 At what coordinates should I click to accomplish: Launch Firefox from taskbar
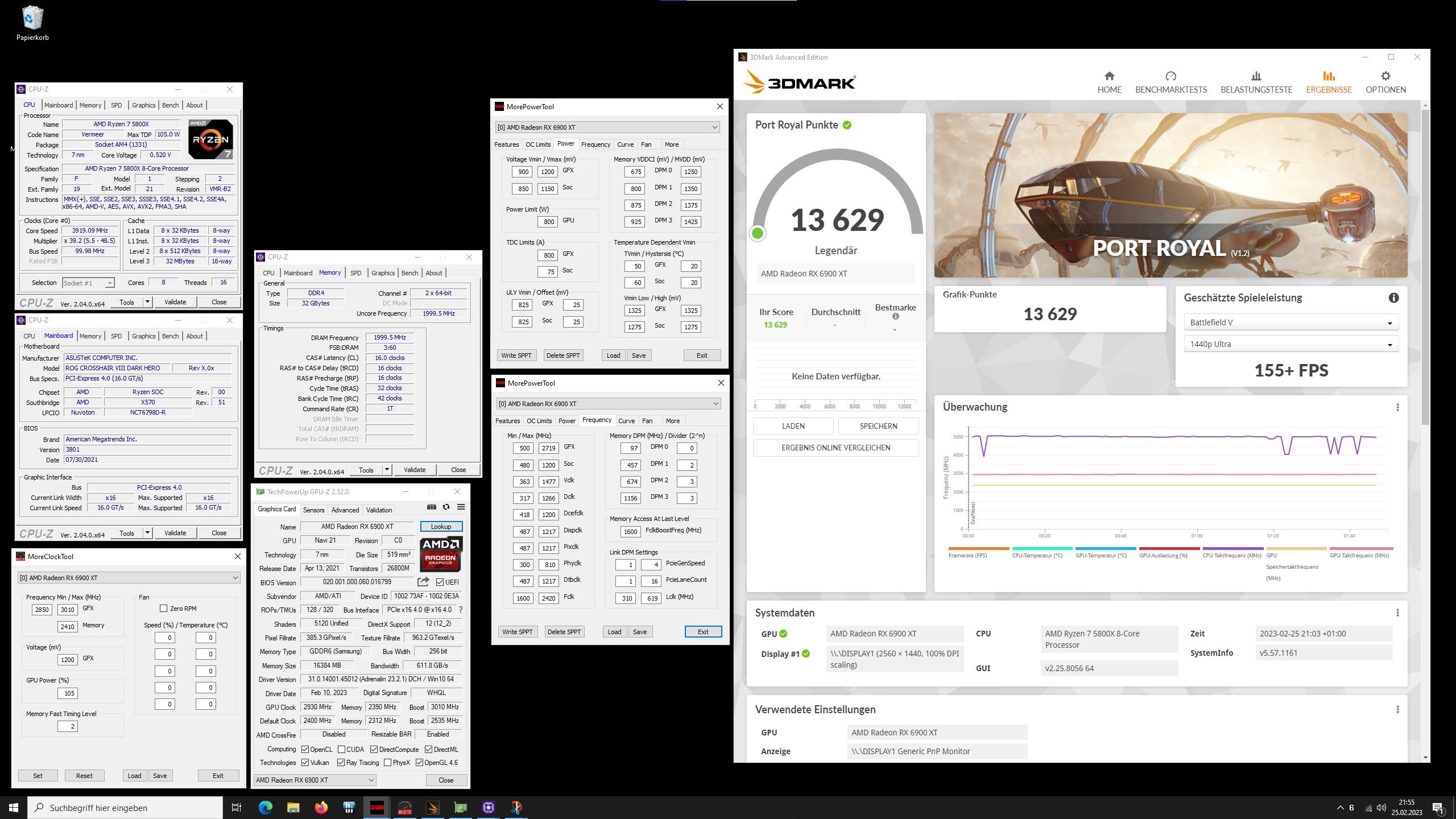point(321,807)
